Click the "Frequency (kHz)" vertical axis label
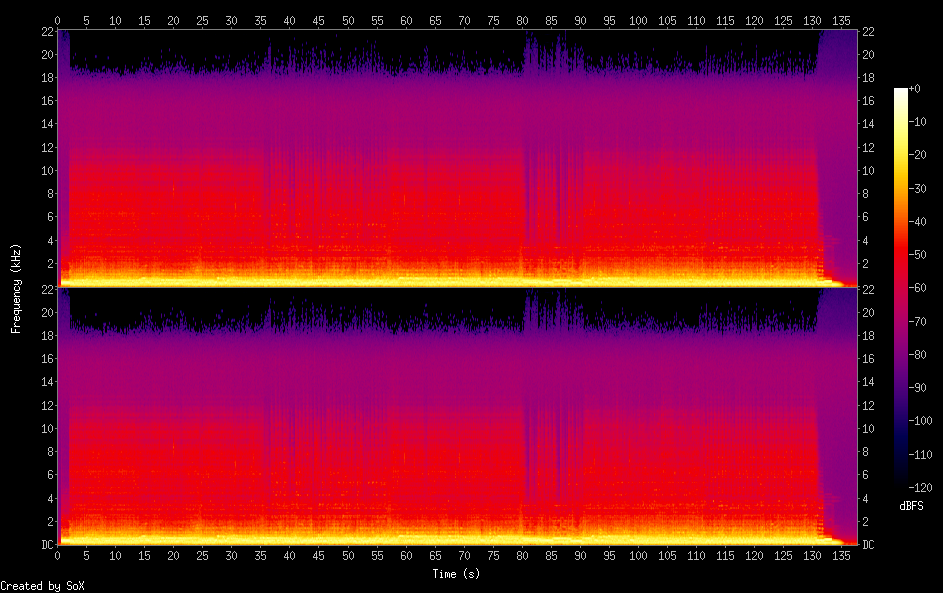The width and height of the screenshot is (943, 593). (x=16, y=288)
